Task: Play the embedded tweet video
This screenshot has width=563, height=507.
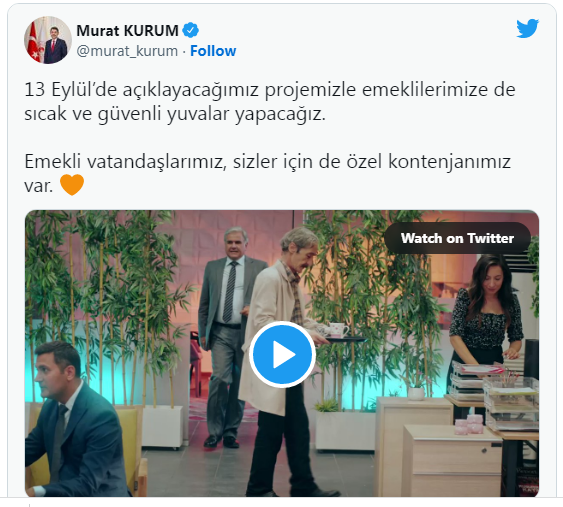Action: pyautogui.click(x=282, y=354)
